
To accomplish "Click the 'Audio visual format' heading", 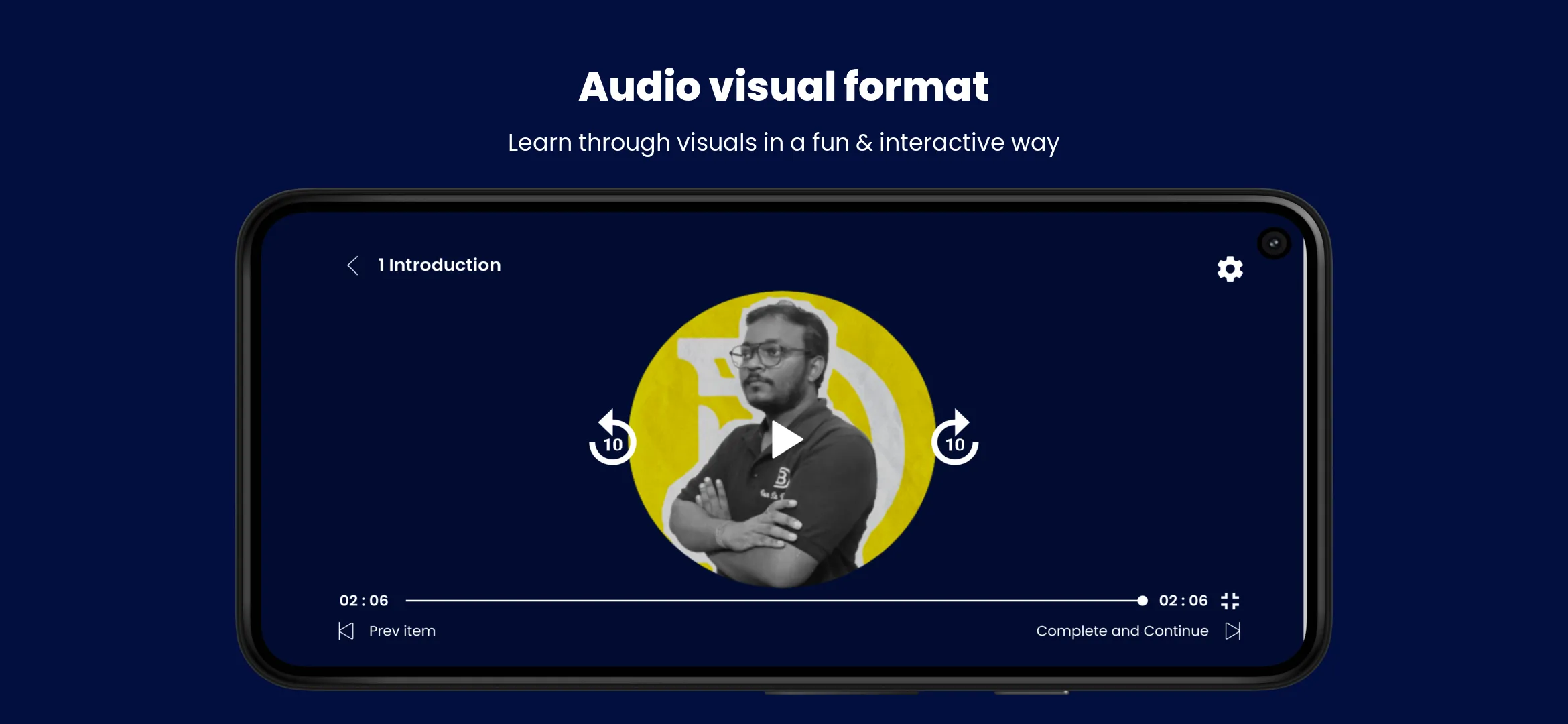I will [783, 86].
